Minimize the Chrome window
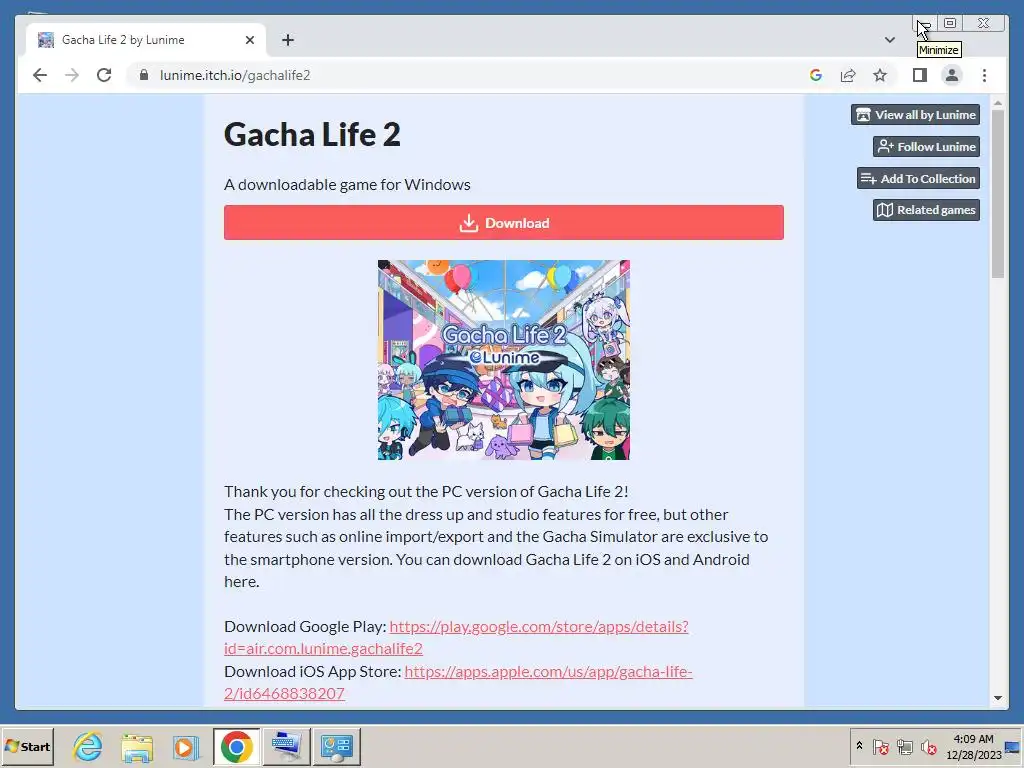 925,24
